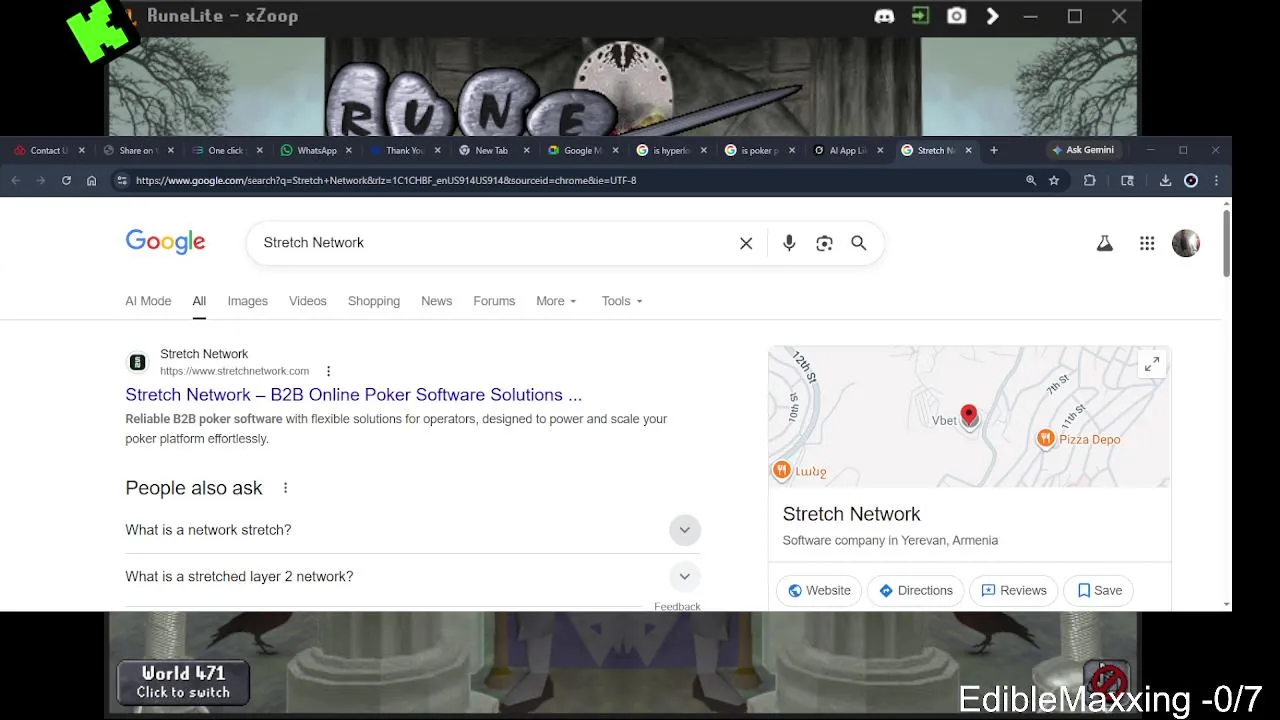Close the WhatsApp tab

tap(348, 150)
